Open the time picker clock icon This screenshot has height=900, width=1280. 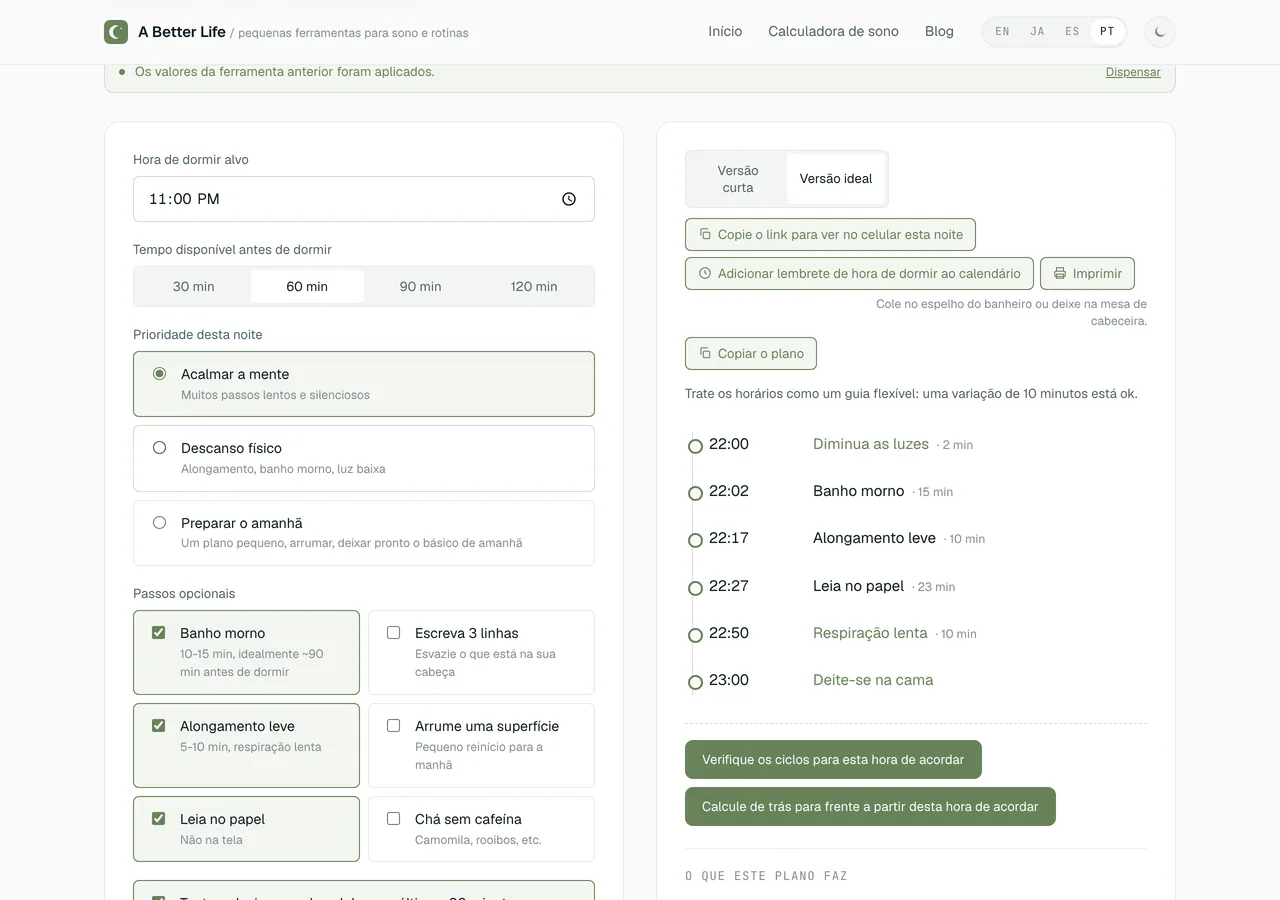tap(569, 199)
